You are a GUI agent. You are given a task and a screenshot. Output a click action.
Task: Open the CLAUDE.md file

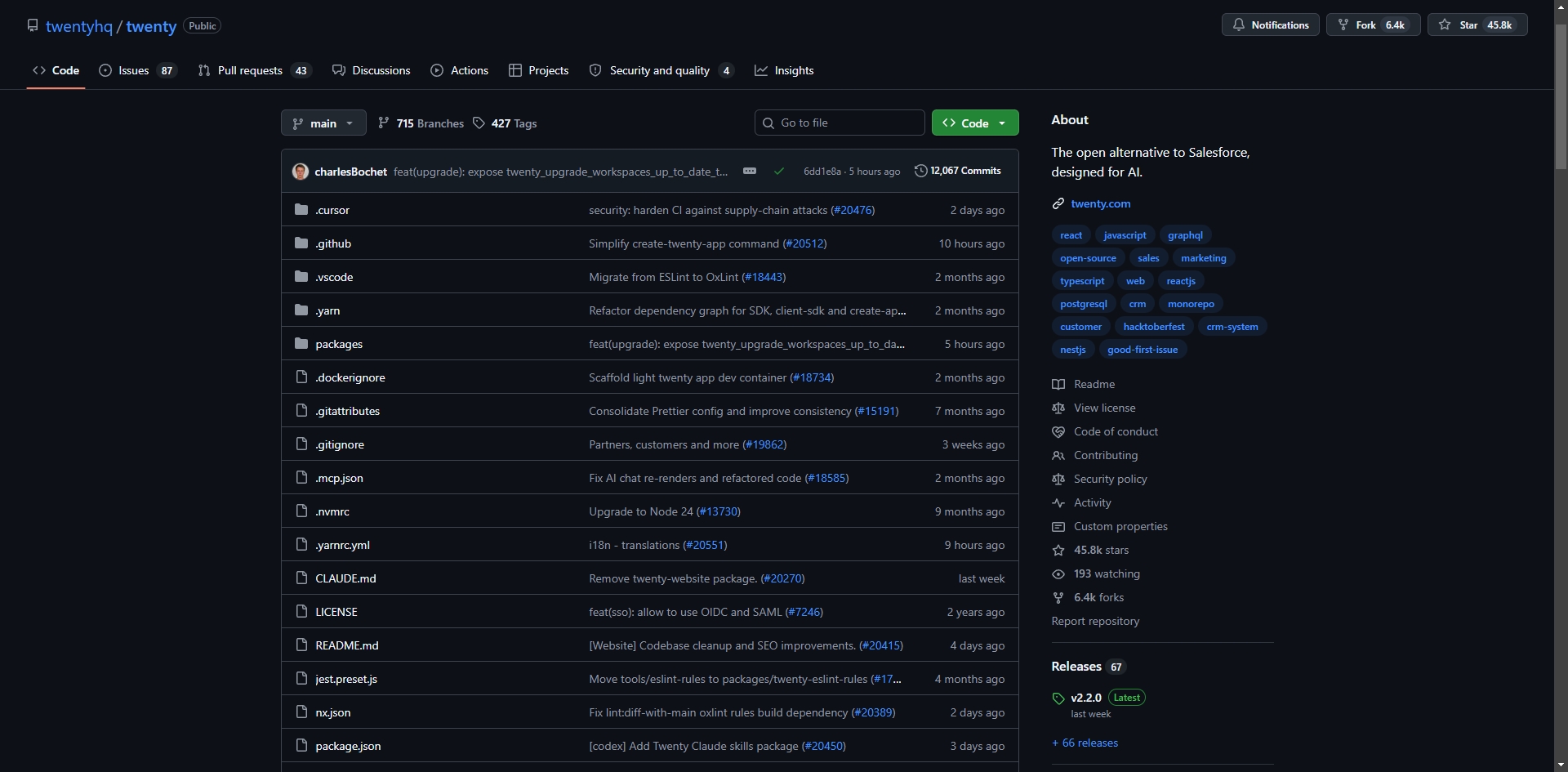346,578
